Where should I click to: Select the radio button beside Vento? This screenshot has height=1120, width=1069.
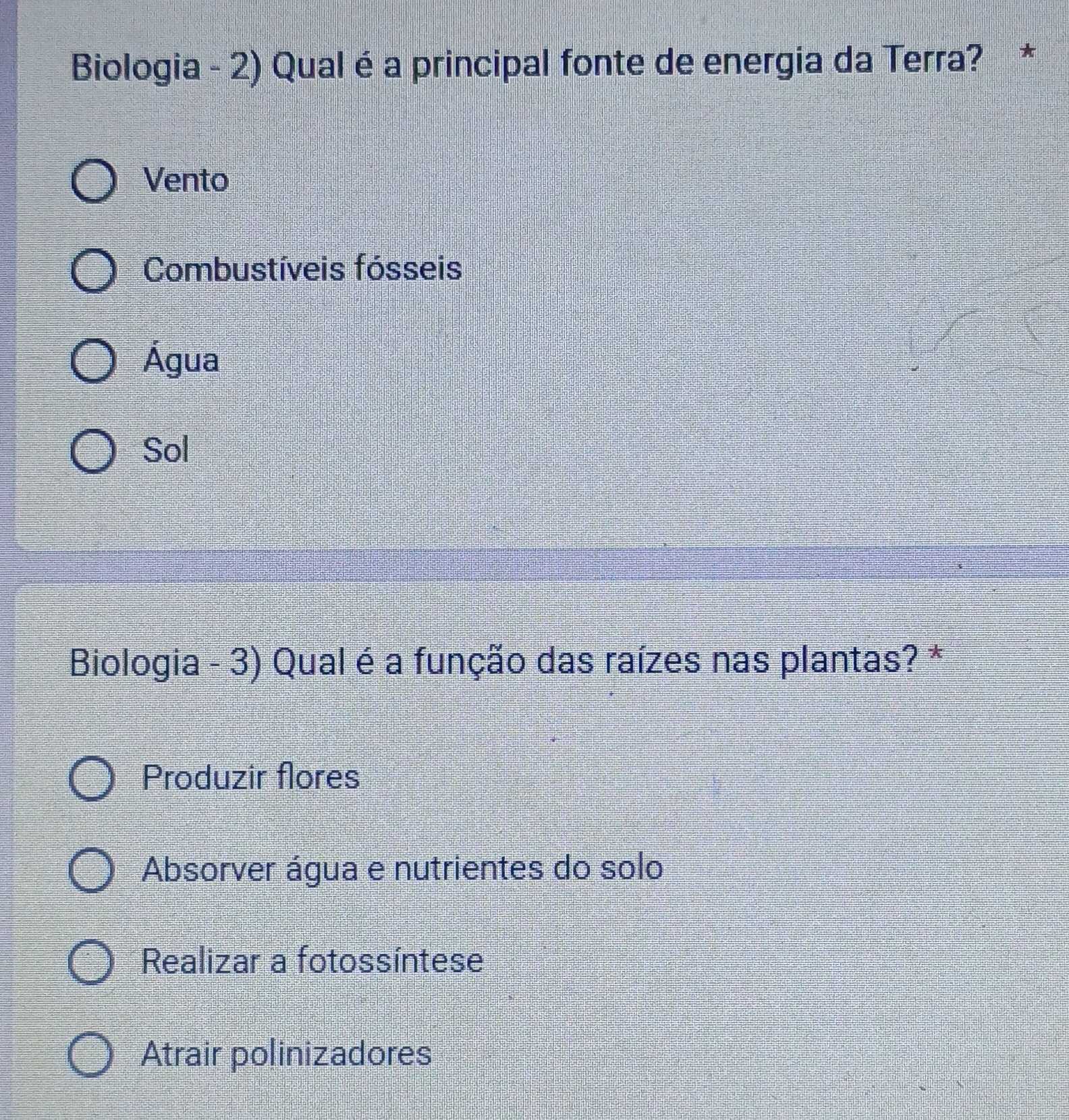click(x=94, y=182)
